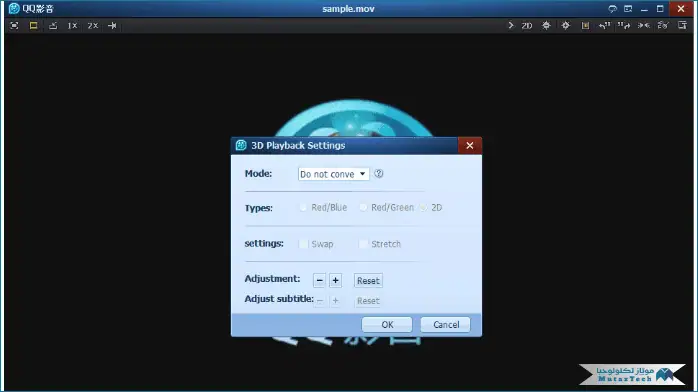The height and width of the screenshot is (392, 698).
Task: Click the fullscreen icon in the top-left toolbar
Action: click(x=14, y=25)
